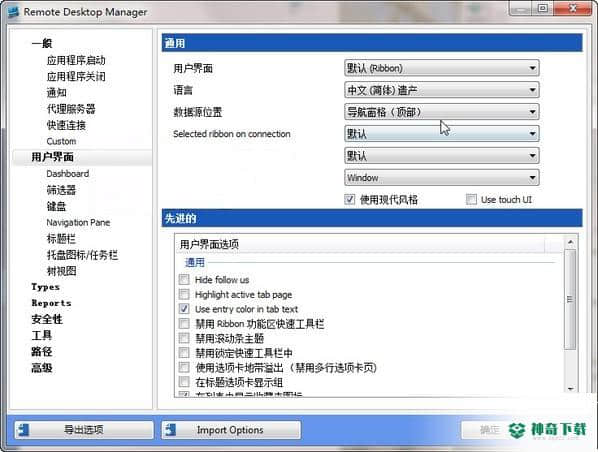Select Custom in the options tree
The width and height of the screenshot is (598, 452).
pos(61,141)
